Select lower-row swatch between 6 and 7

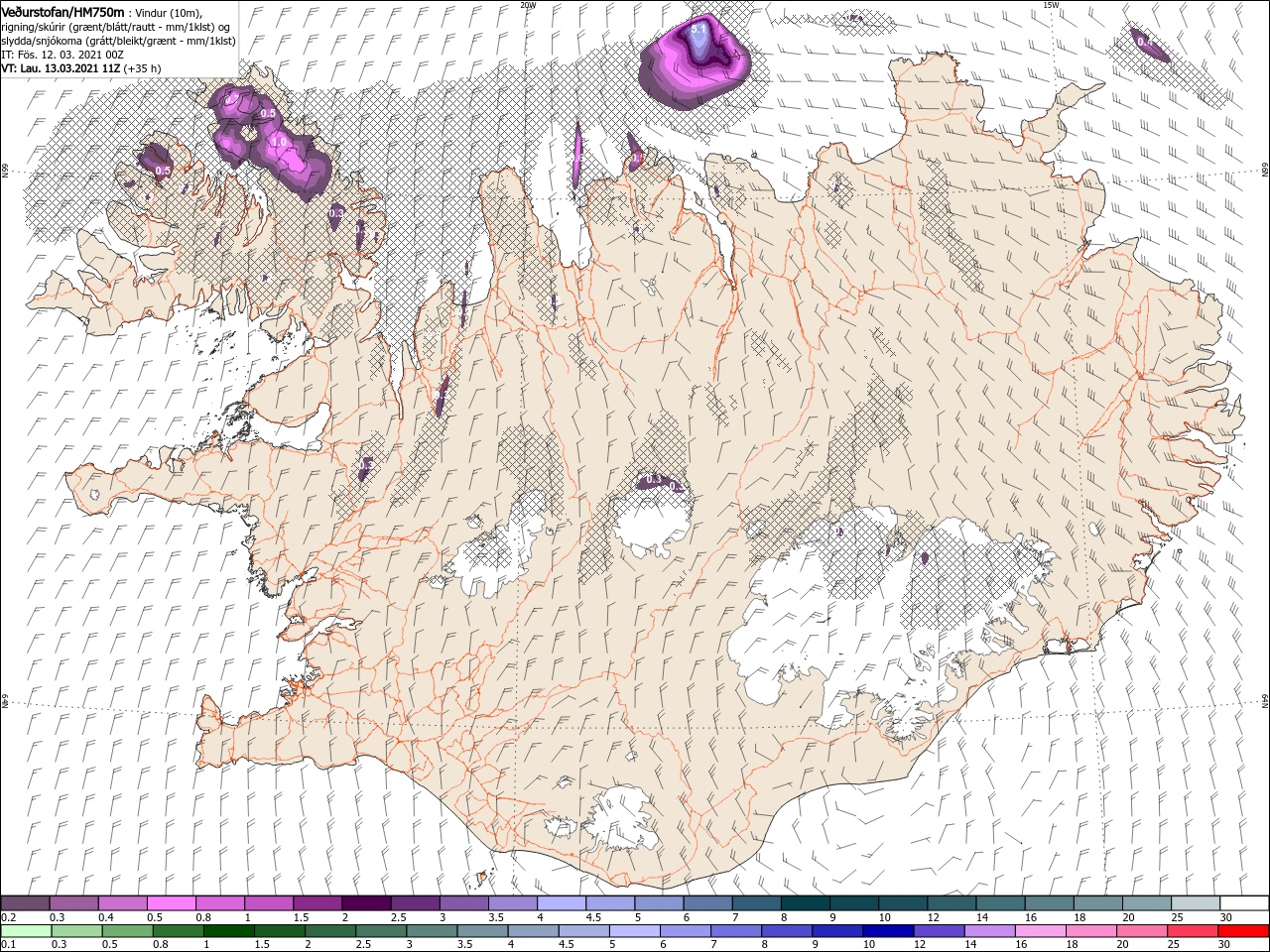coord(686,931)
